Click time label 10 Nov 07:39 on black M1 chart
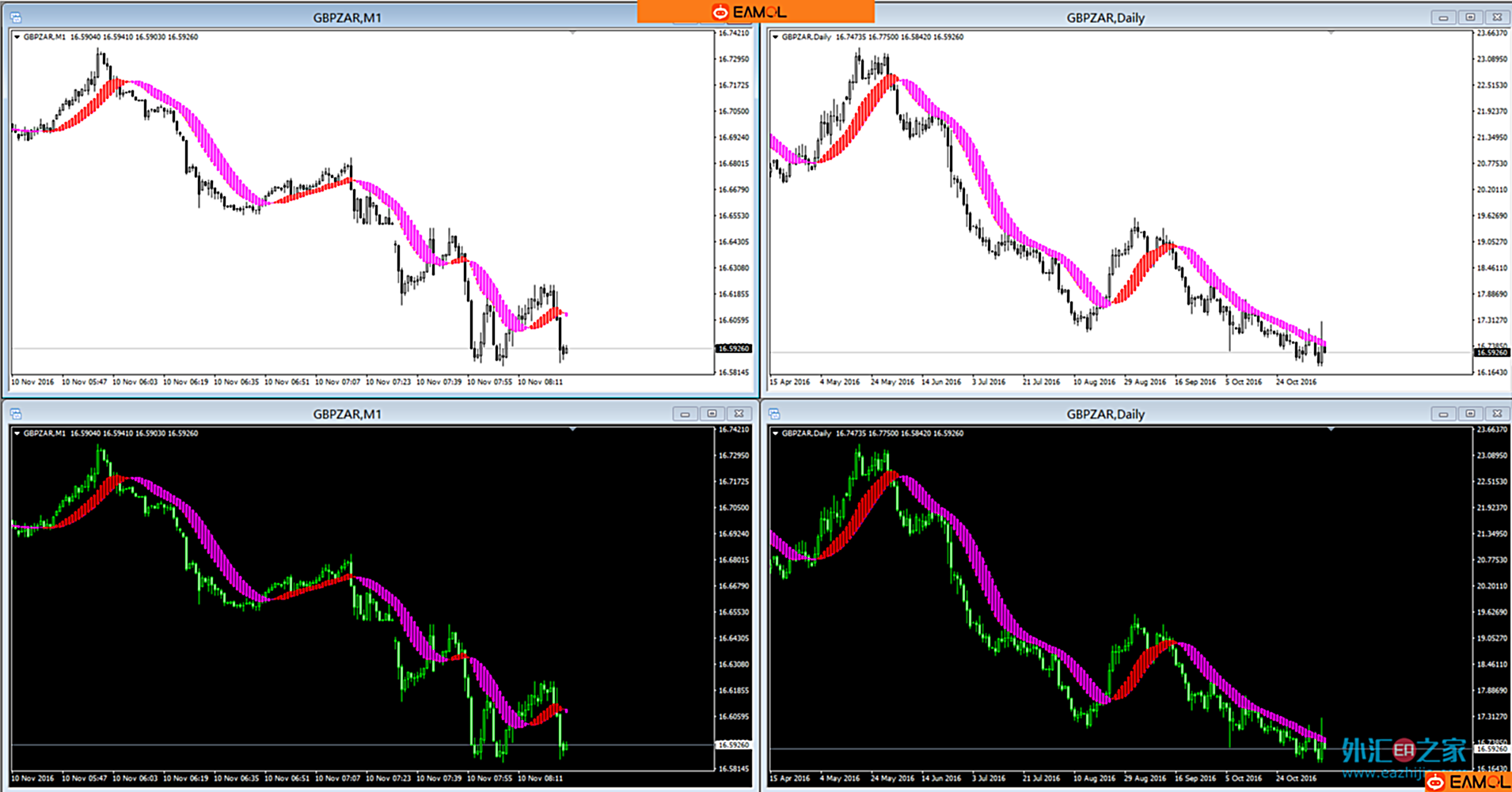The image size is (1512, 792). 439,778
